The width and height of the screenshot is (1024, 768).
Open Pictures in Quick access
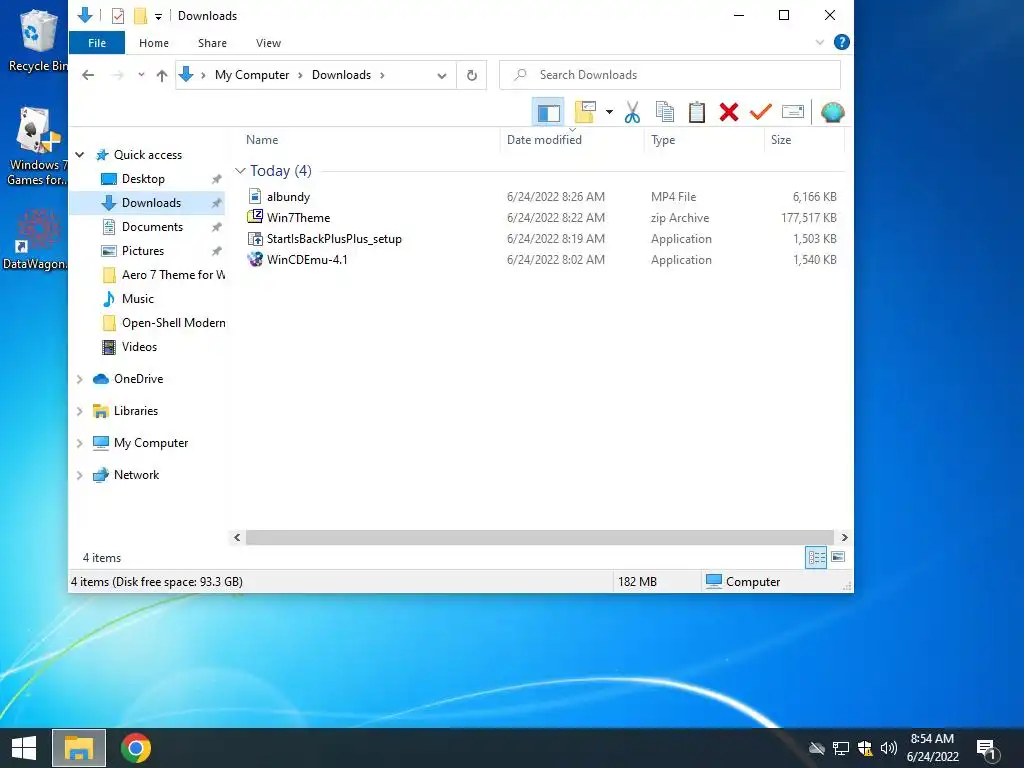coord(142,251)
